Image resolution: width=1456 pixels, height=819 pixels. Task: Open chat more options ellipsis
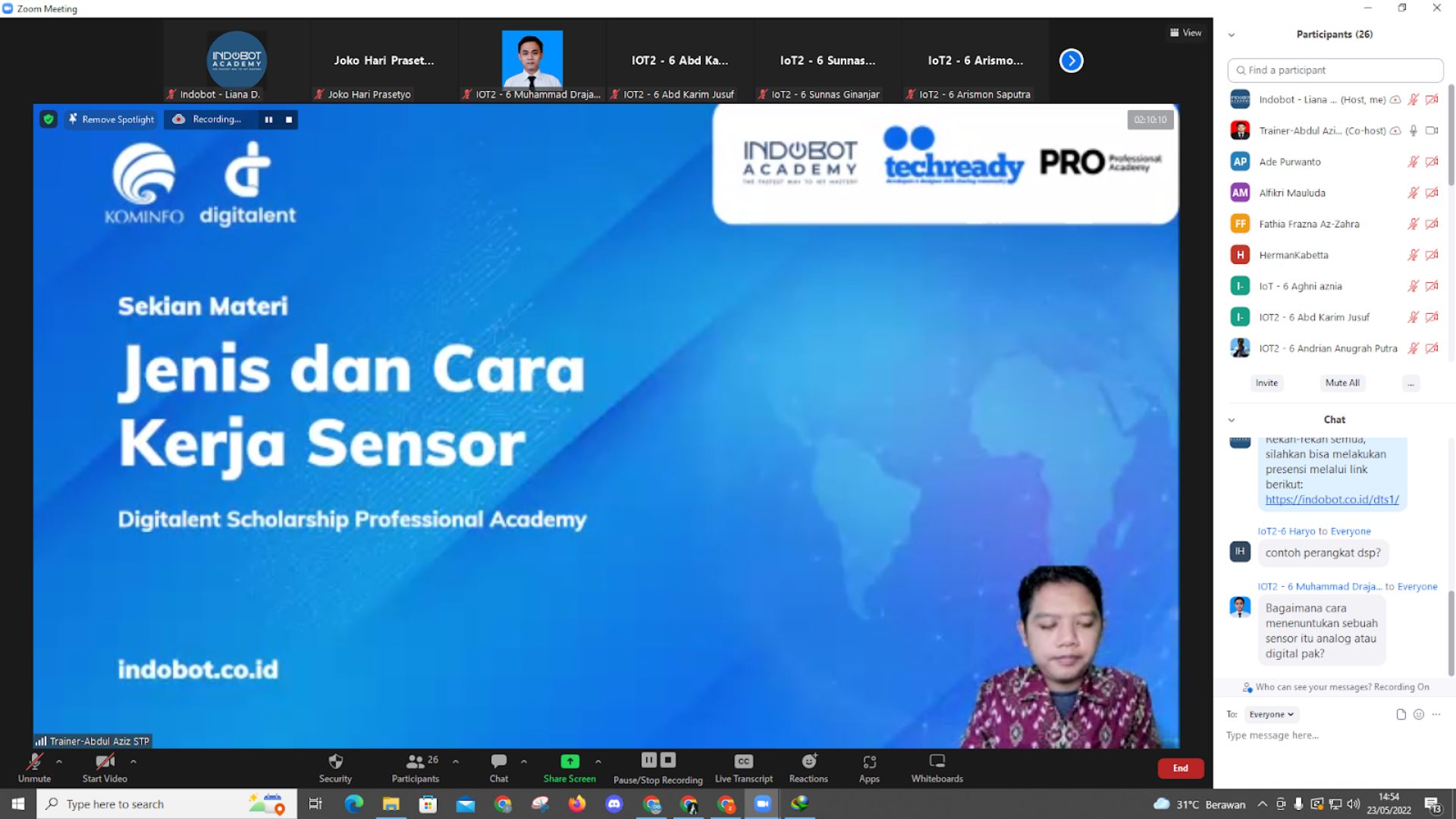coord(1436,714)
